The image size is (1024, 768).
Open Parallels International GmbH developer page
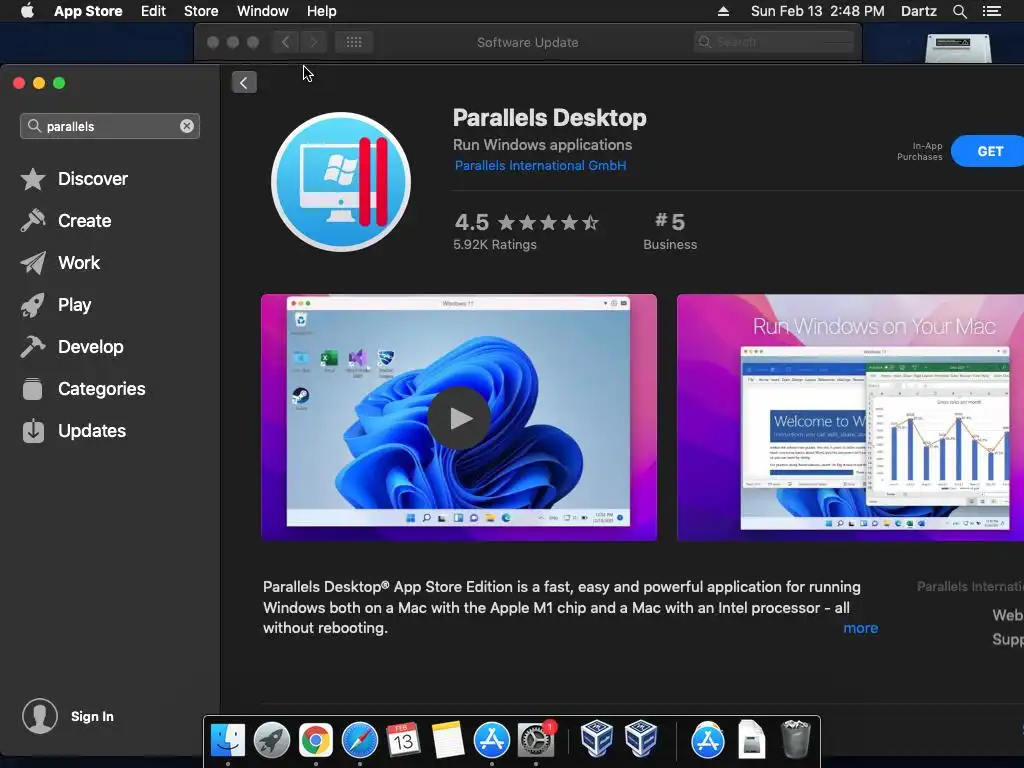tap(540, 165)
